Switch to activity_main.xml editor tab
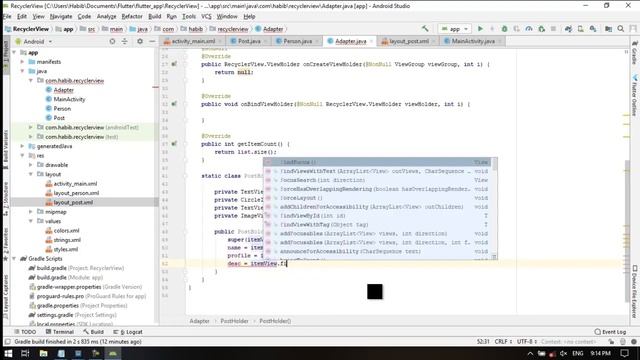 [193, 41]
